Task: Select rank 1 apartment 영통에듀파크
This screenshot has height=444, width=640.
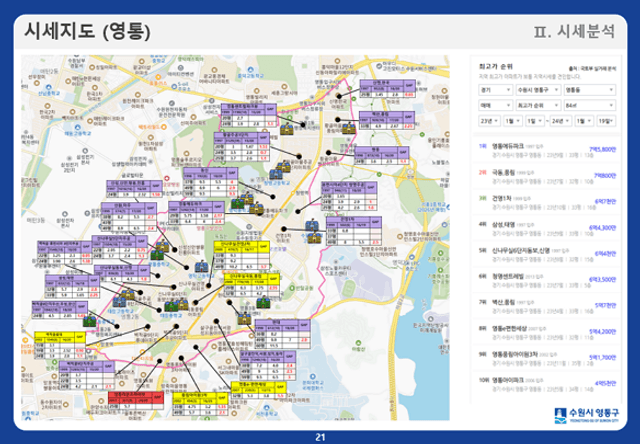Action: (547, 149)
